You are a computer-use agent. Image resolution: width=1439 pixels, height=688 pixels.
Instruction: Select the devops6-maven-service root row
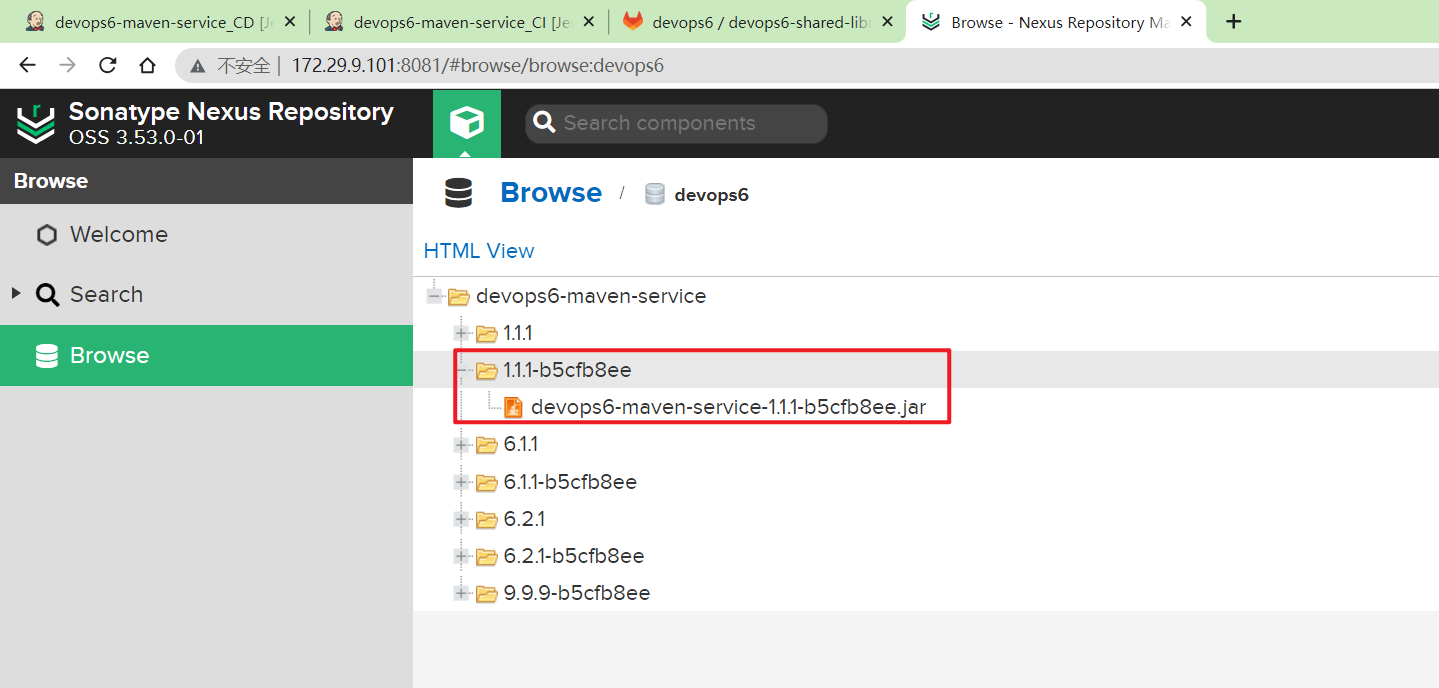(x=926, y=296)
